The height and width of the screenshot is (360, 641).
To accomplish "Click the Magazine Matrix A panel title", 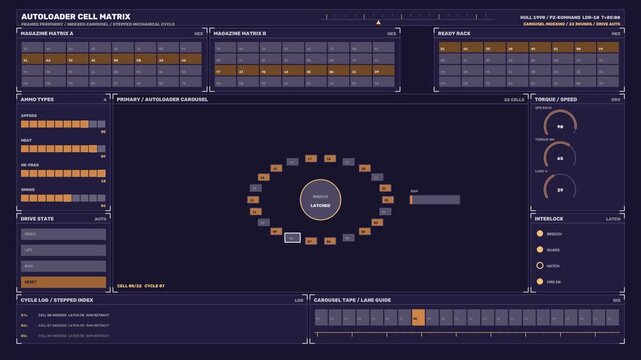I will coord(47,33).
